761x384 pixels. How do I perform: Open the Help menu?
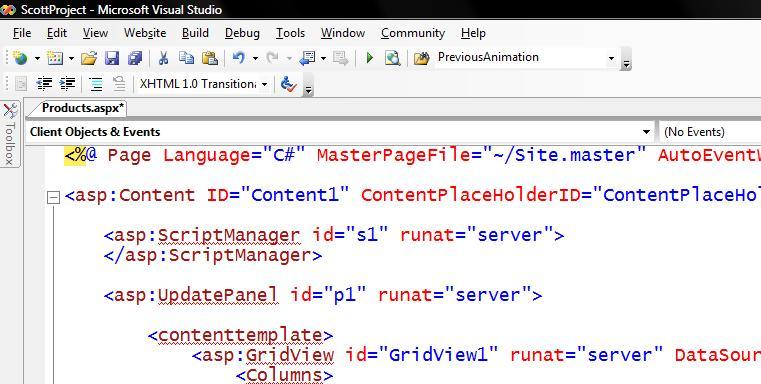click(473, 33)
